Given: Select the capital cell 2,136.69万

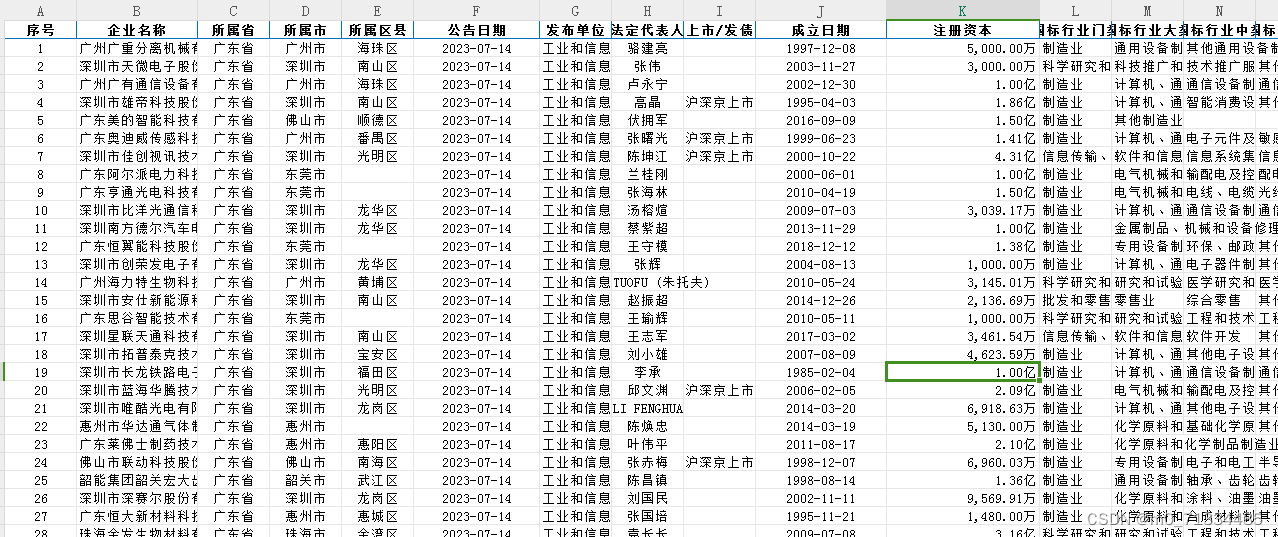Looking at the screenshot, I should pos(962,300).
